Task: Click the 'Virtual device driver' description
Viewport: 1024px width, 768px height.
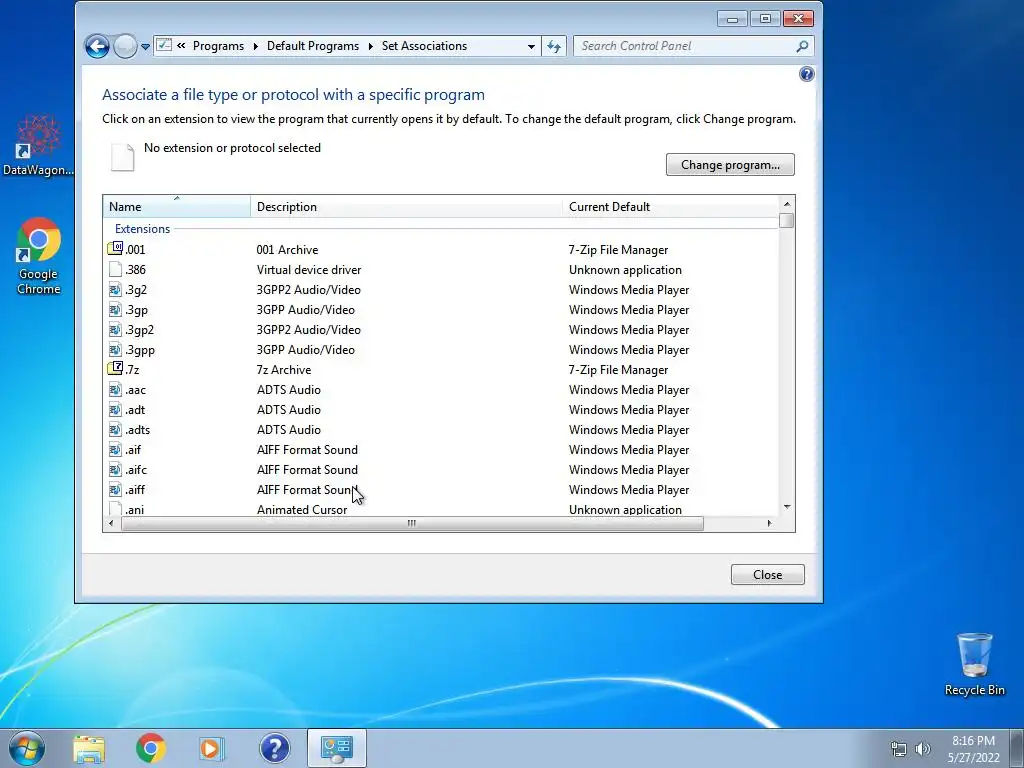Action: [309, 270]
